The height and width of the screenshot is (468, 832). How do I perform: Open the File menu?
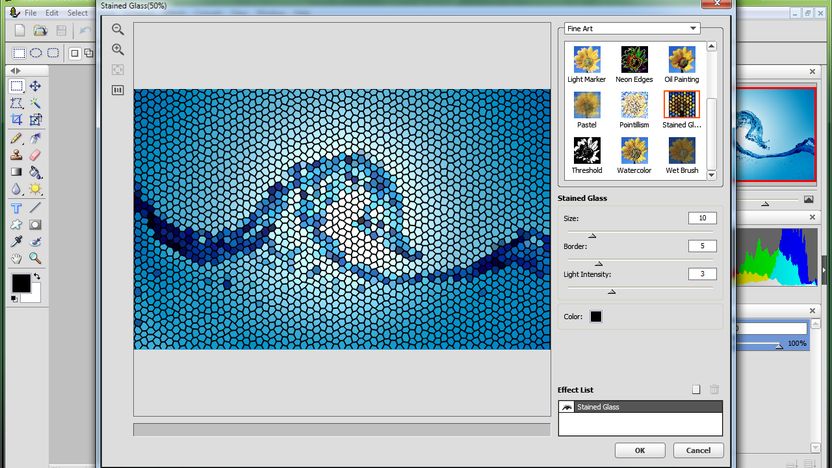click(x=30, y=13)
